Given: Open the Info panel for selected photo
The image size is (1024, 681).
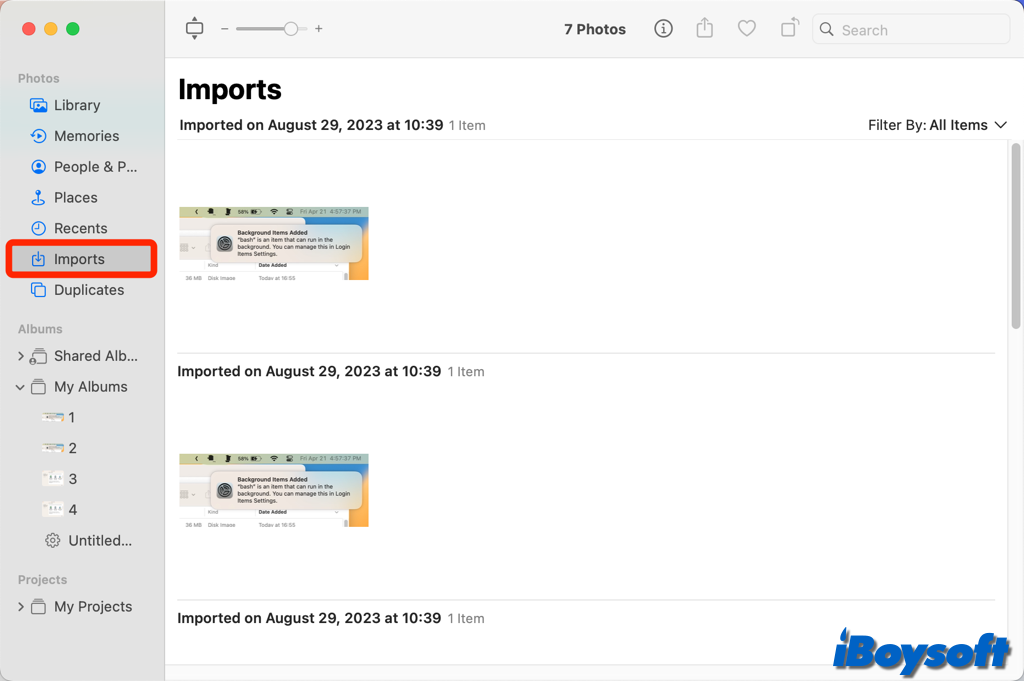Looking at the screenshot, I should [663, 28].
